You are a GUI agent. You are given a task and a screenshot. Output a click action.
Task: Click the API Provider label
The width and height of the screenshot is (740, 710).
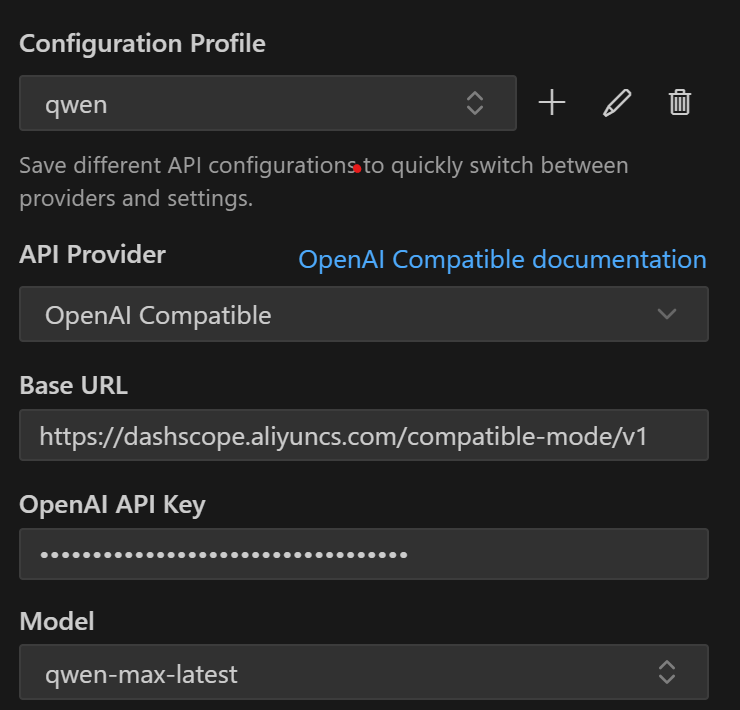click(92, 254)
